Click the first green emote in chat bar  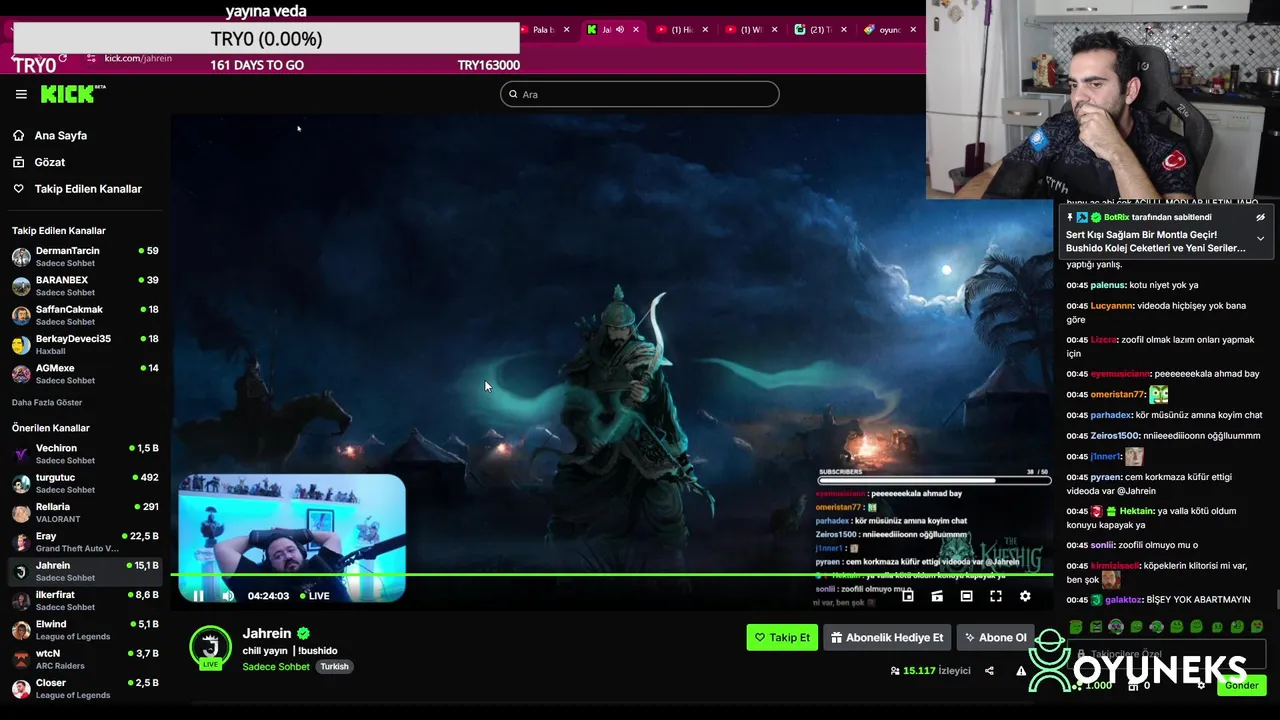tap(1076, 627)
